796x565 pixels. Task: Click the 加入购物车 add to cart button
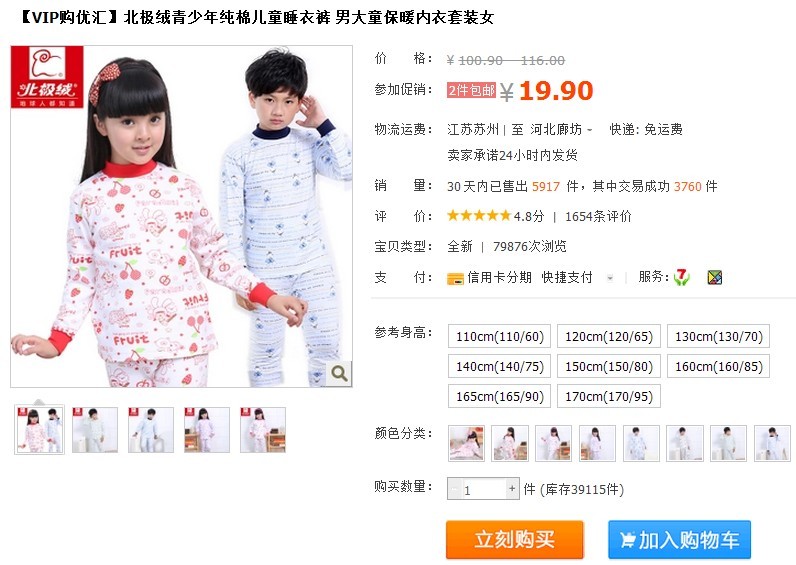[679, 539]
